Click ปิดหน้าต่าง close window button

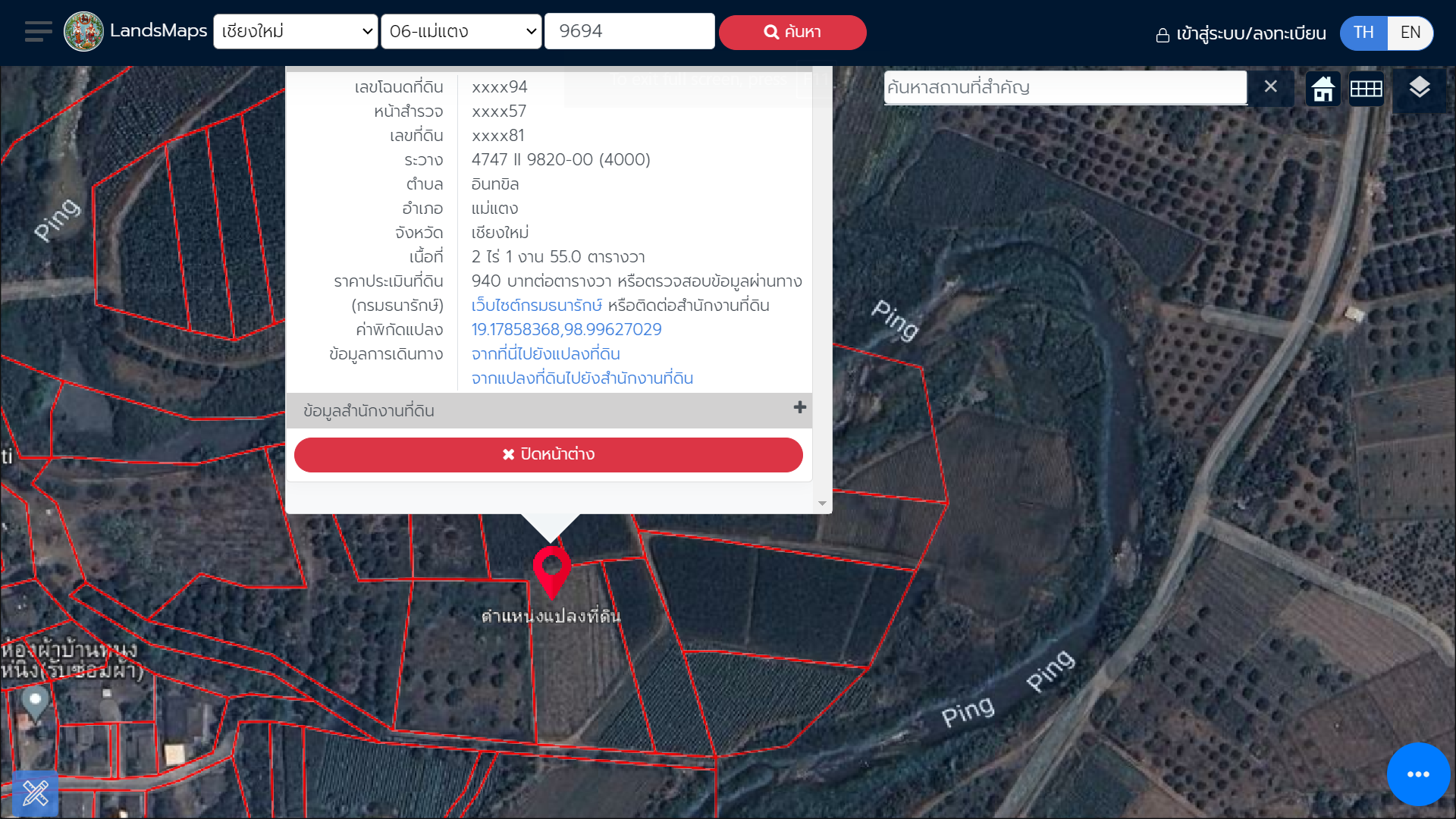548,454
